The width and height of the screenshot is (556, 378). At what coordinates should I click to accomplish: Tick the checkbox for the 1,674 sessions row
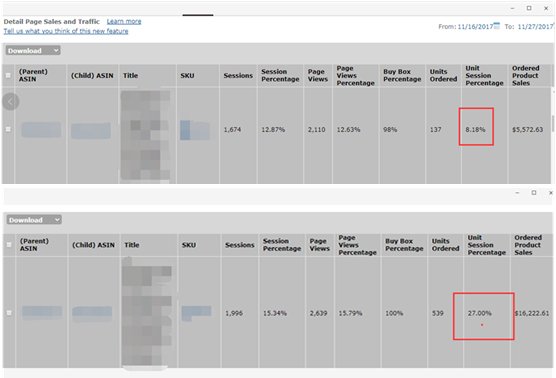pos(8,129)
